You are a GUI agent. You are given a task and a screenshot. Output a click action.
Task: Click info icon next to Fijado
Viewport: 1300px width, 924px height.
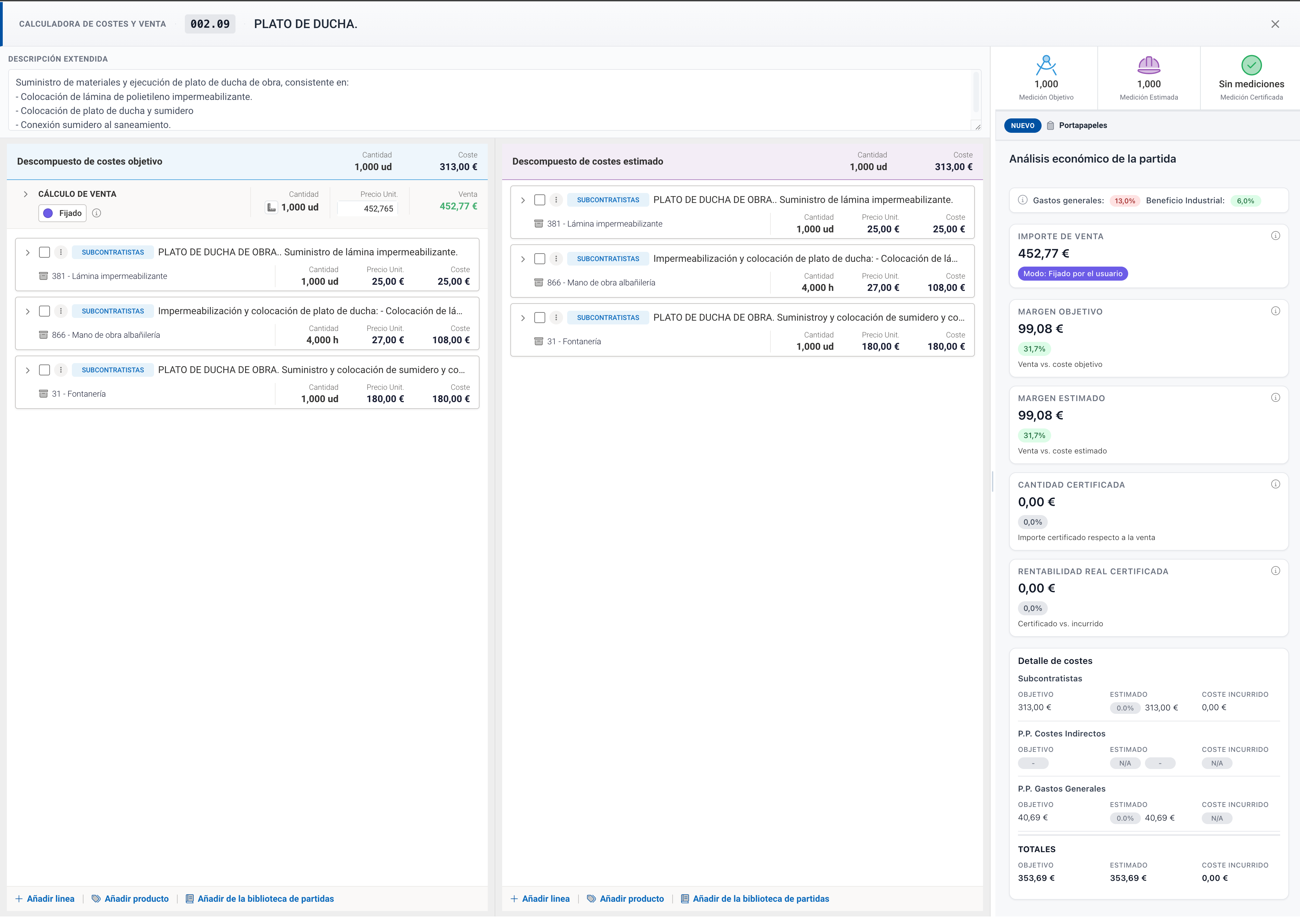[x=97, y=213]
